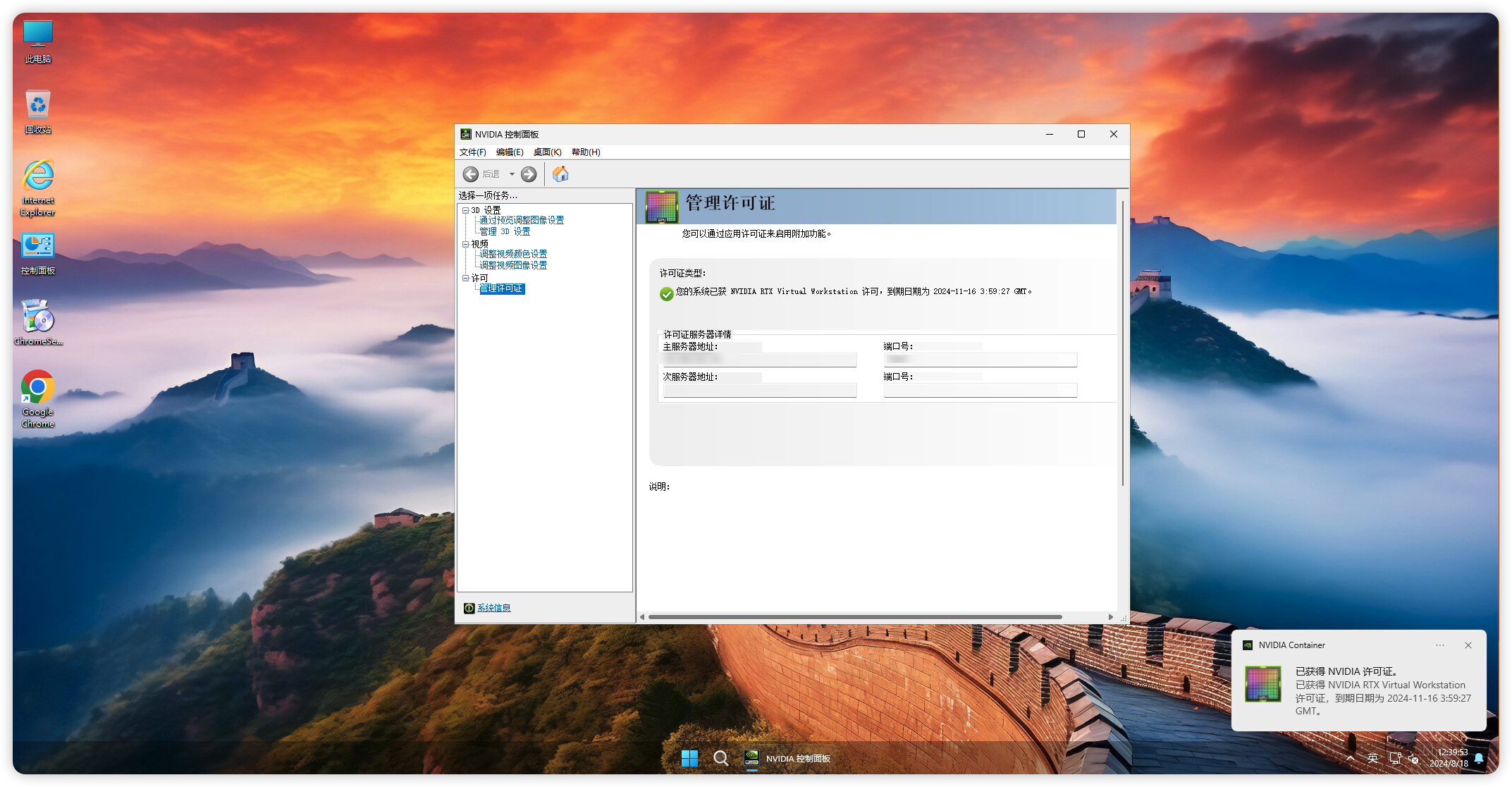This screenshot has width=1512, height=787.
Task: Click the green license status checkmark icon
Action: (x=666, y=294)
